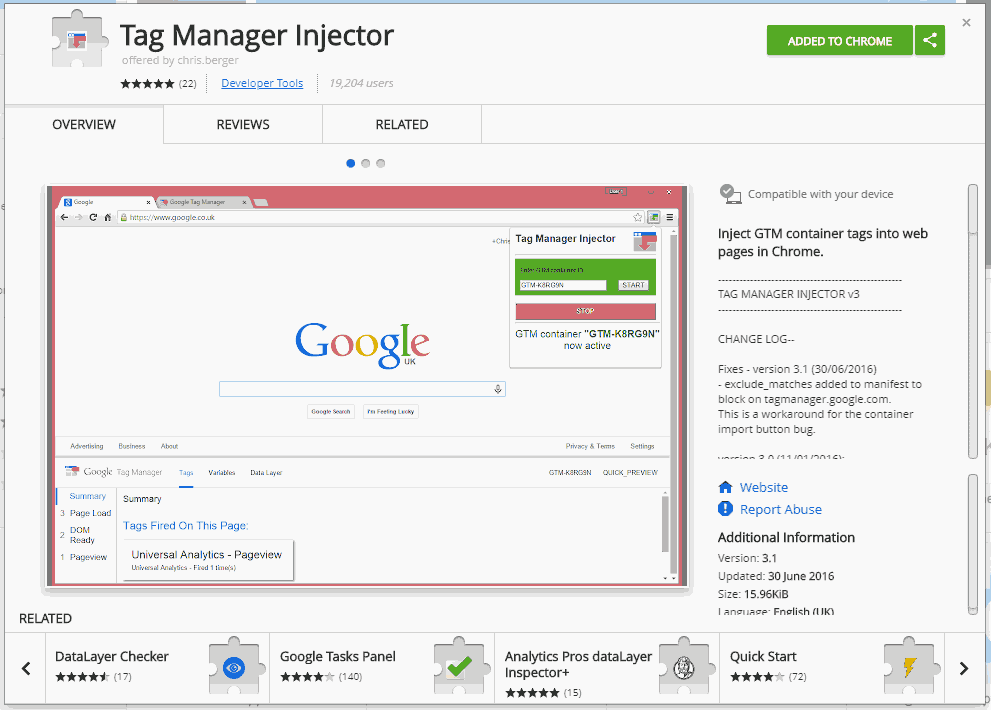Click the Size: 15.96KiB text

coord(753,594)
